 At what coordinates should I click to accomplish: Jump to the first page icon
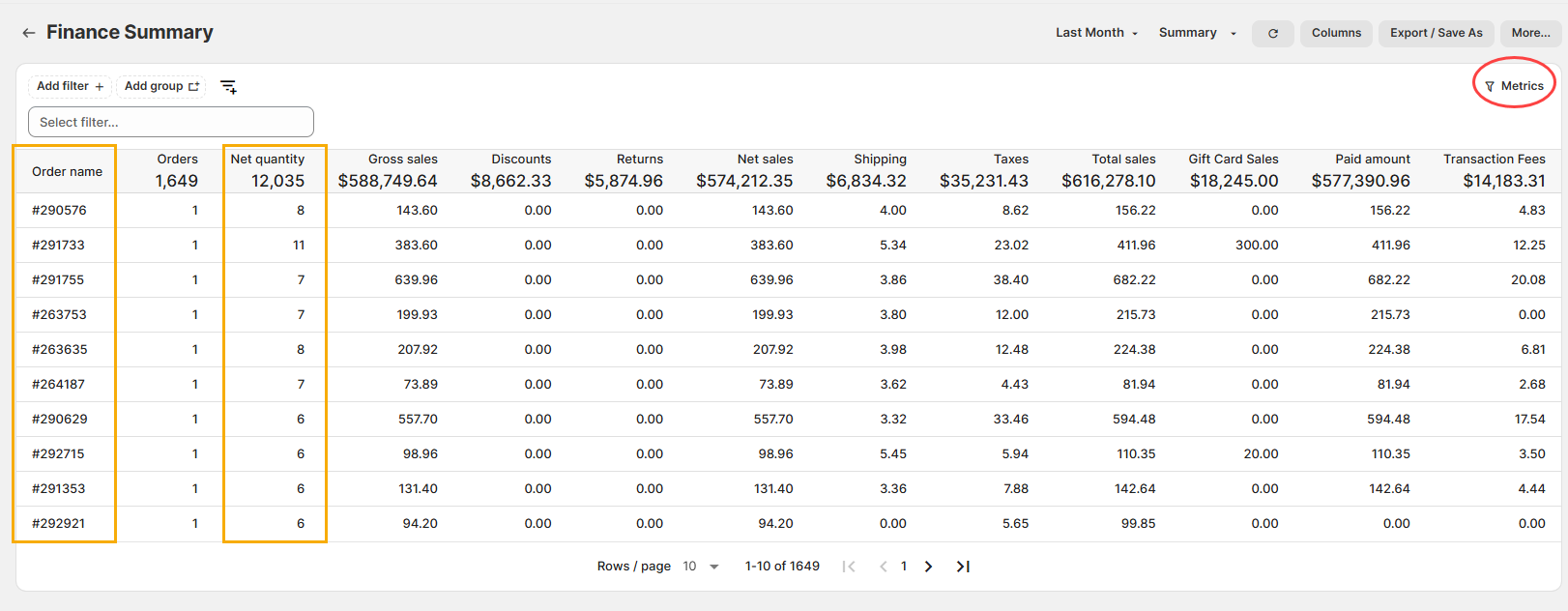(x=849, y=567)
